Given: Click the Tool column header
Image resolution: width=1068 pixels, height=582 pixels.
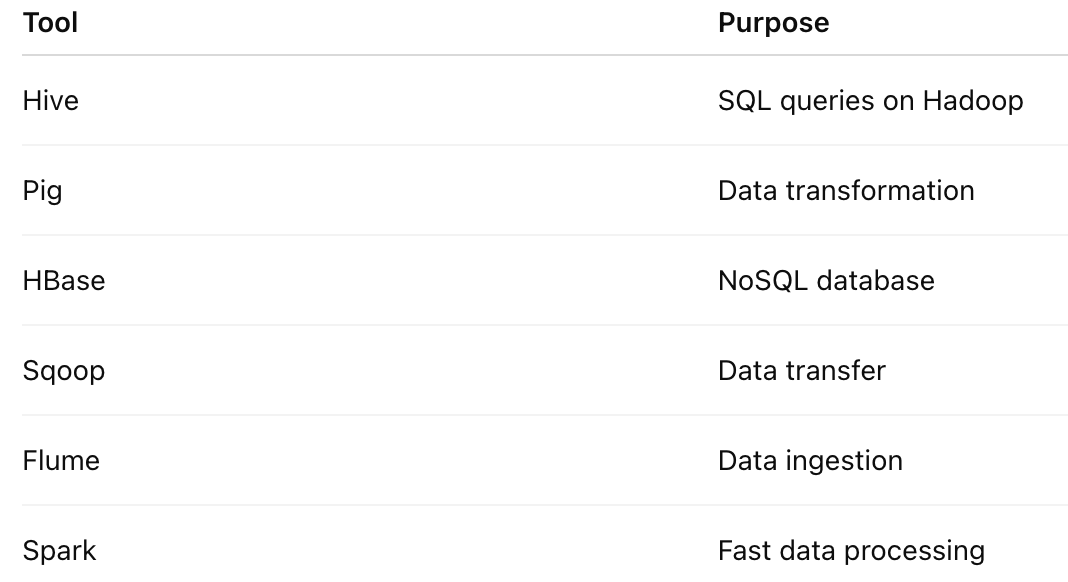Looking at the screenshot, I should tap(50, 22).
